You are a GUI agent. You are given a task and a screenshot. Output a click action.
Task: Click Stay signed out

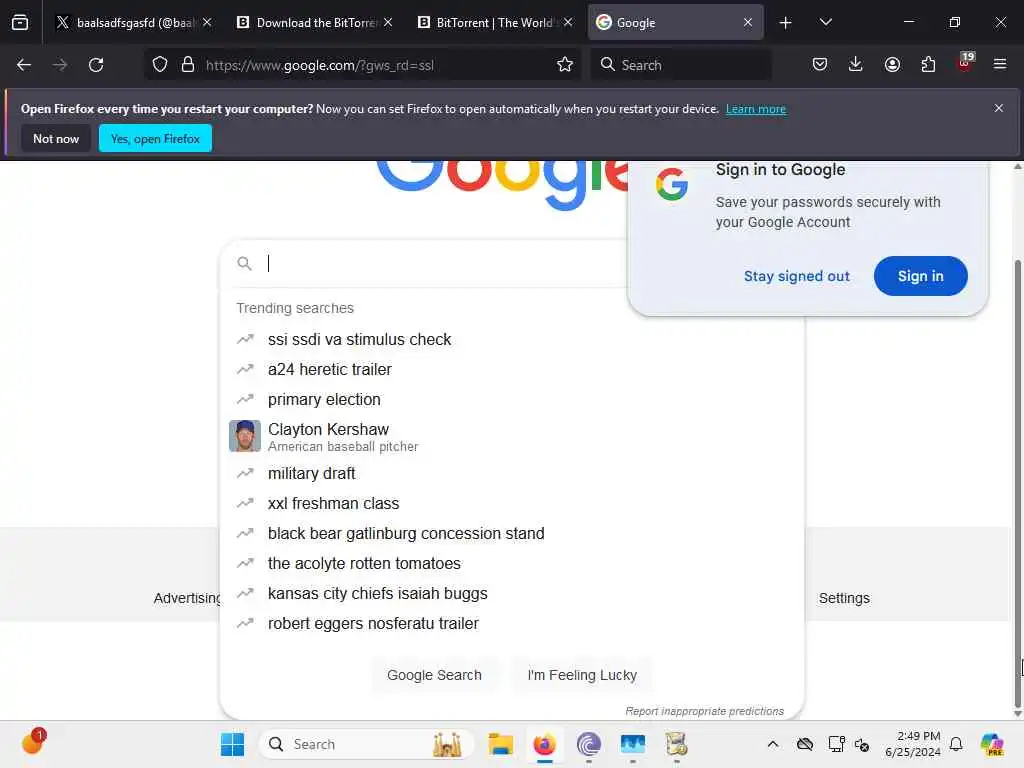pyautogui.click(x=797, y=276)
